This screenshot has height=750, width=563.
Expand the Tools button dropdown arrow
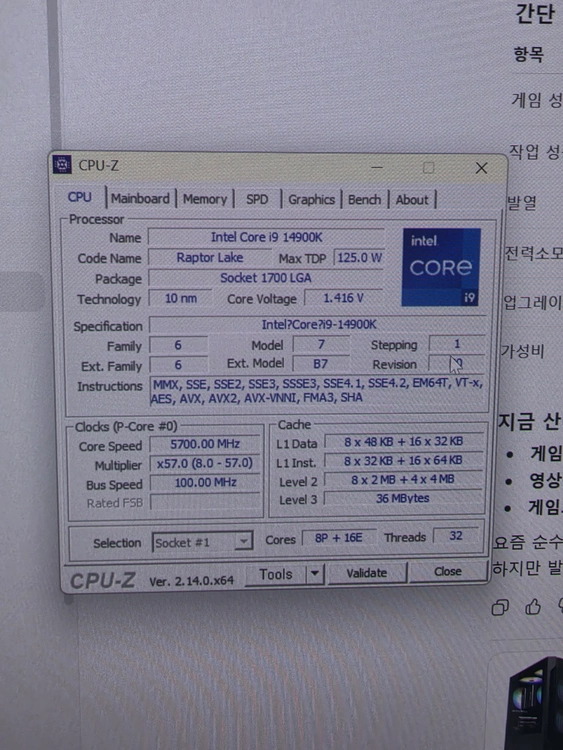tap(315, 574)
